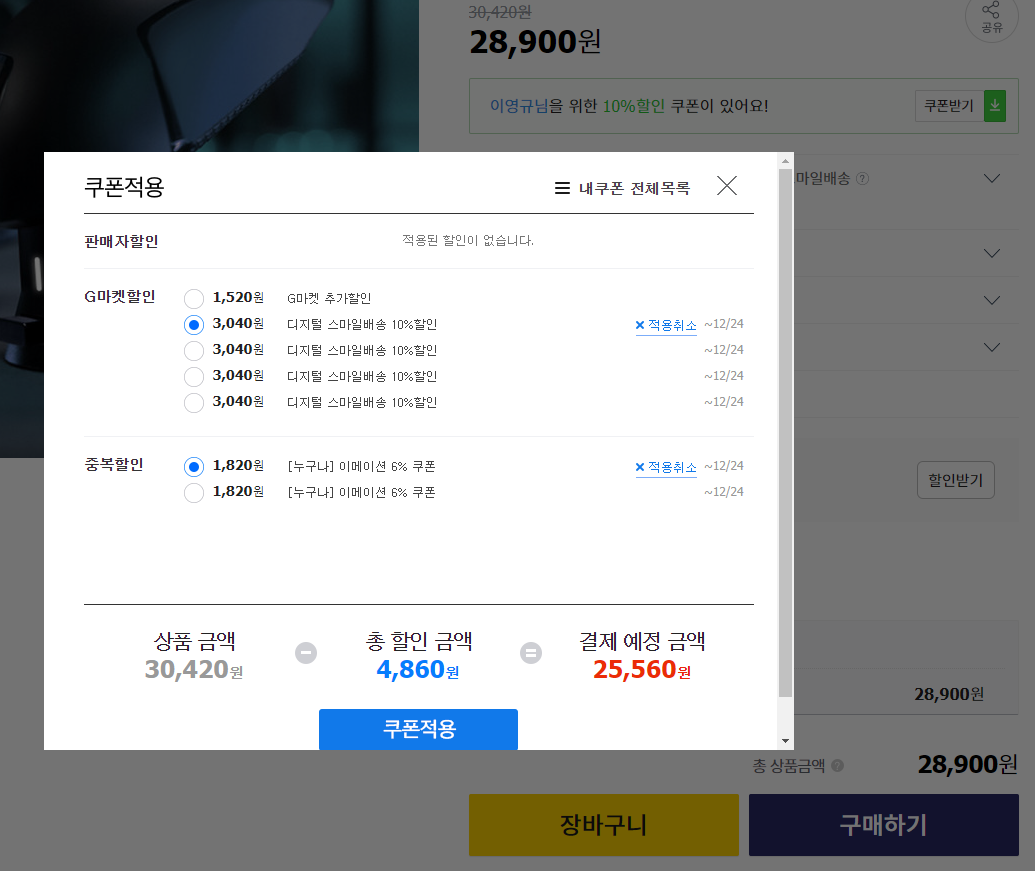Click the 할인받기 button
The width and height of the screenshot is (1035, 871).
point(956,480)
